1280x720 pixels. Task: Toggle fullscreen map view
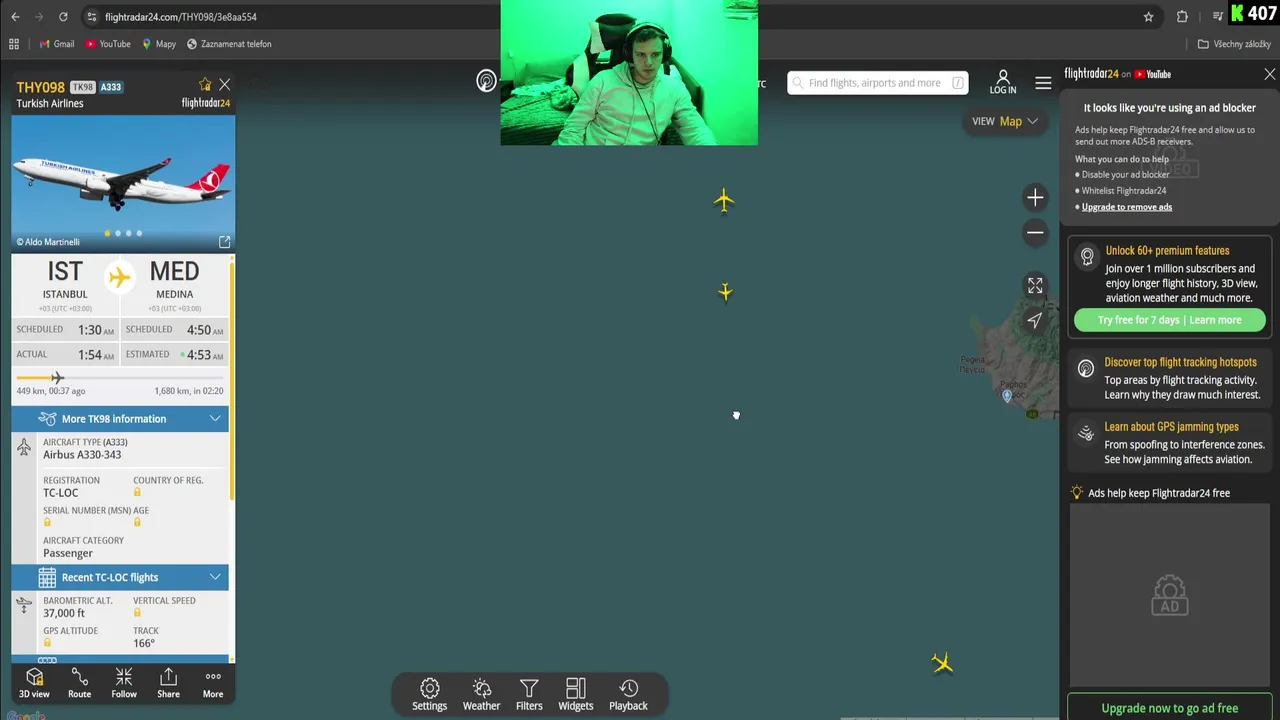1035,286
